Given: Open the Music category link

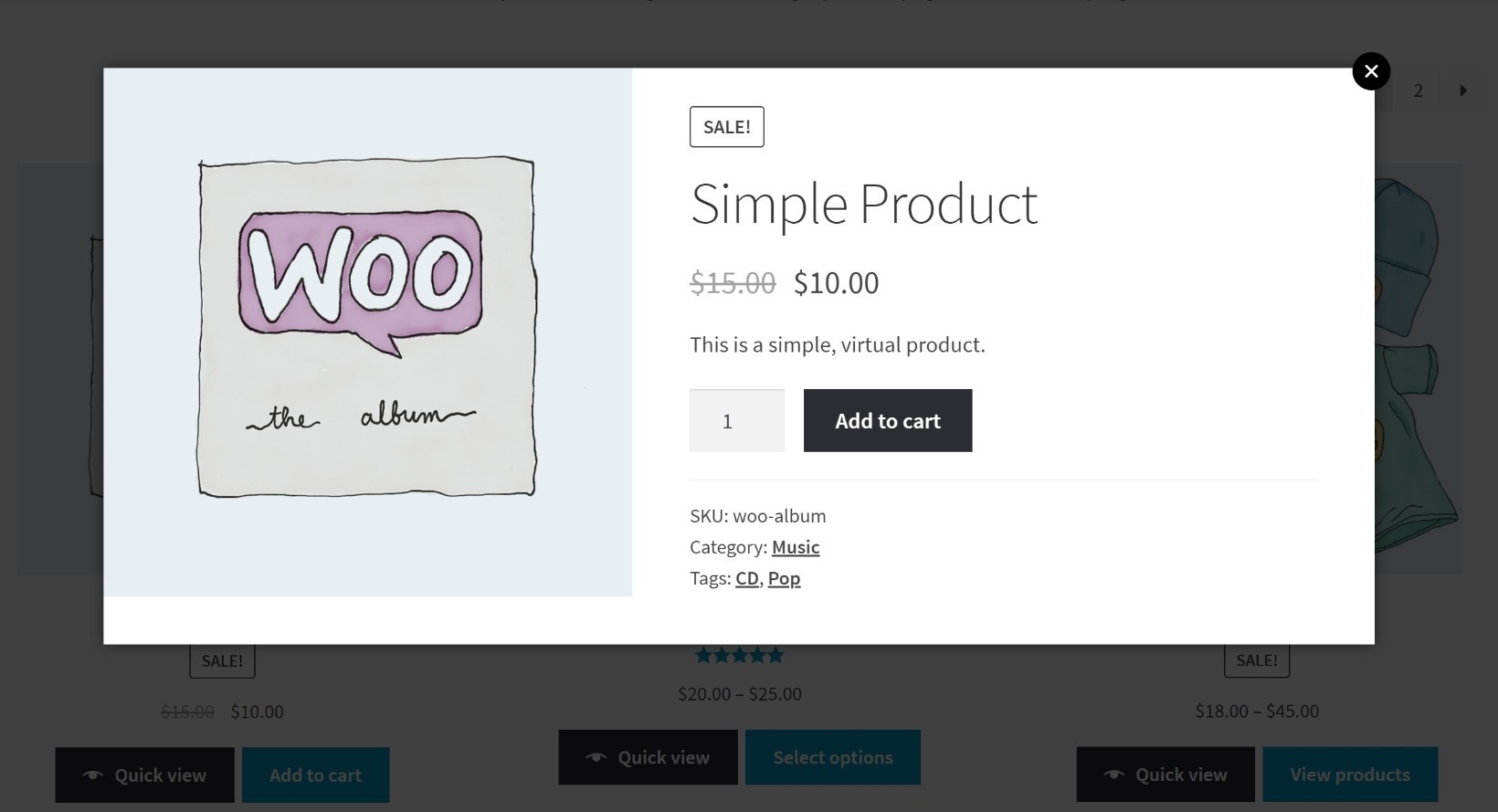Looking at the screenshot, I should click(795, 546).
